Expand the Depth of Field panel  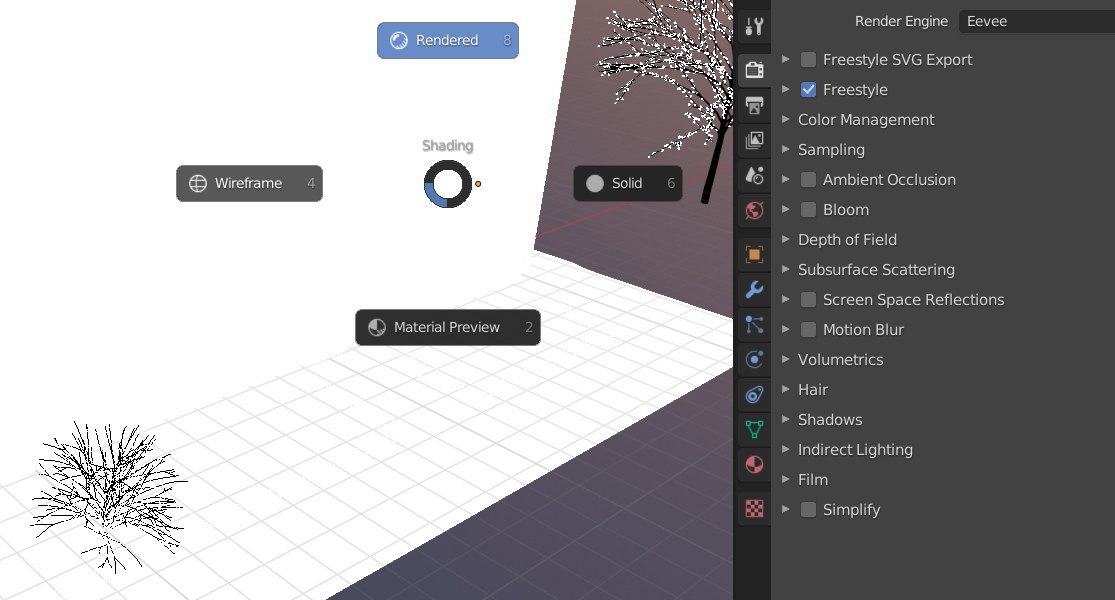786,240
